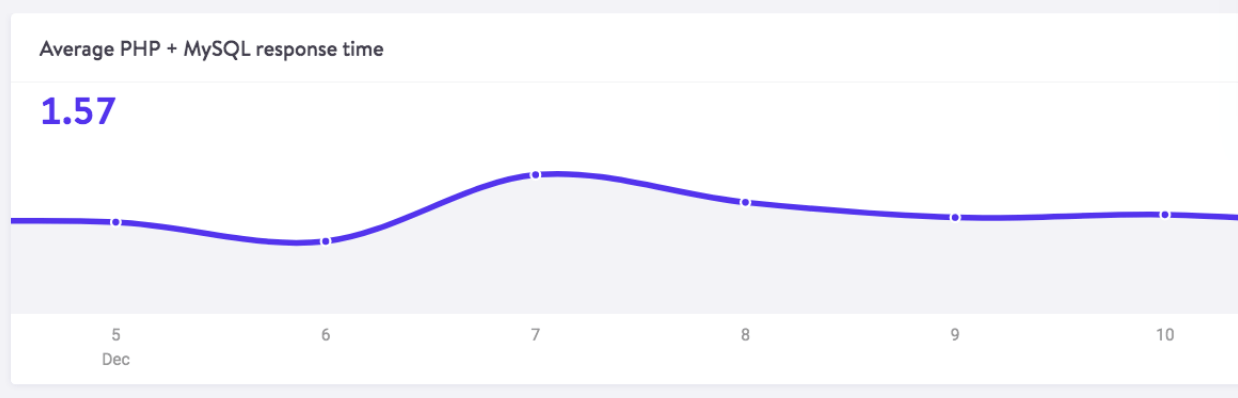
Task: Click the line segment between points 9 and 10
Action: 1060,216
